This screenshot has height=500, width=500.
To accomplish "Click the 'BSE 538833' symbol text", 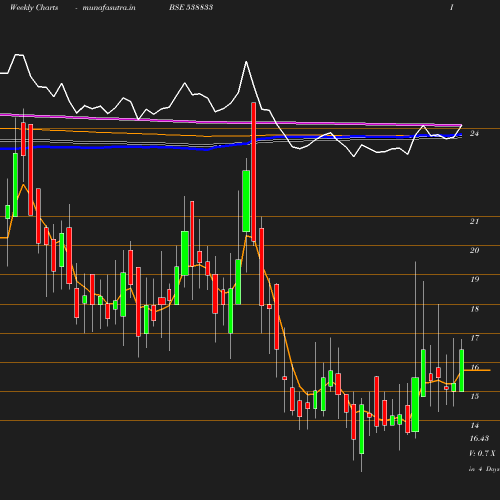I will coord(191,7).
